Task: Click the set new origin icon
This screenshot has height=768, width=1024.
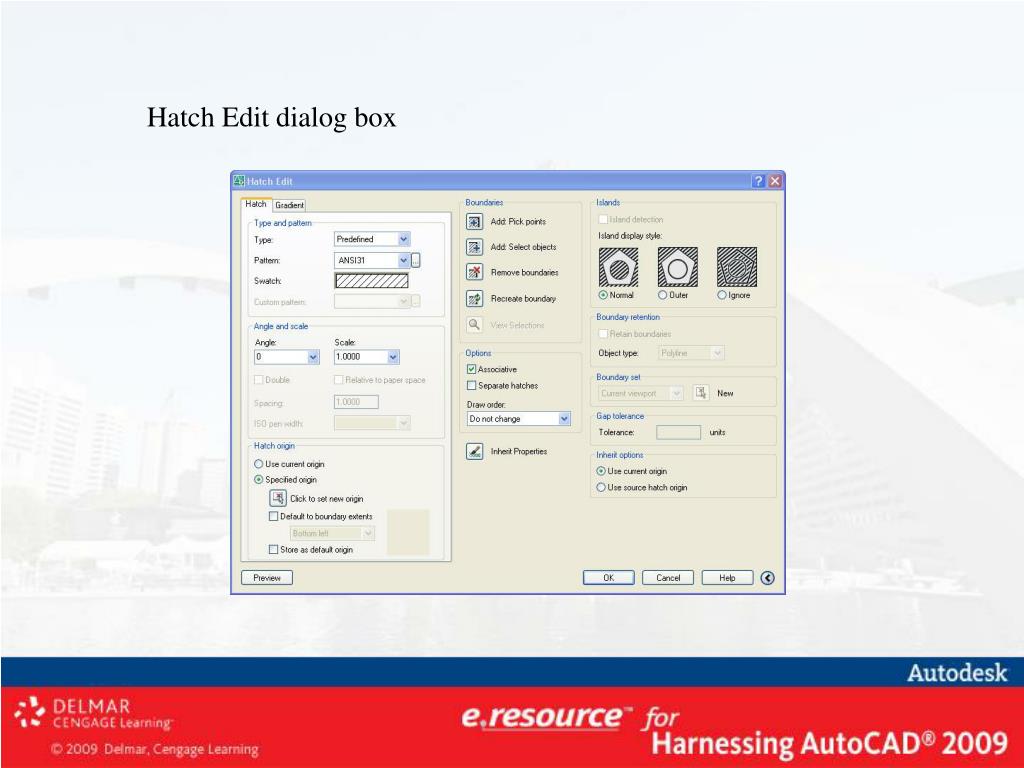Action: (278, 498)
